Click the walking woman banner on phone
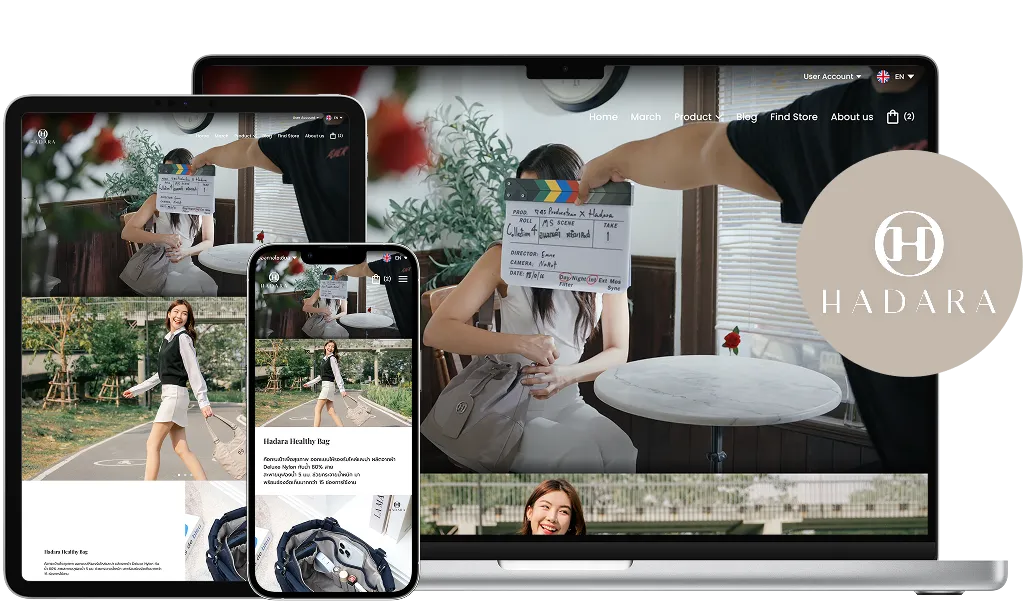1036x604 pixels. point(334,383)
